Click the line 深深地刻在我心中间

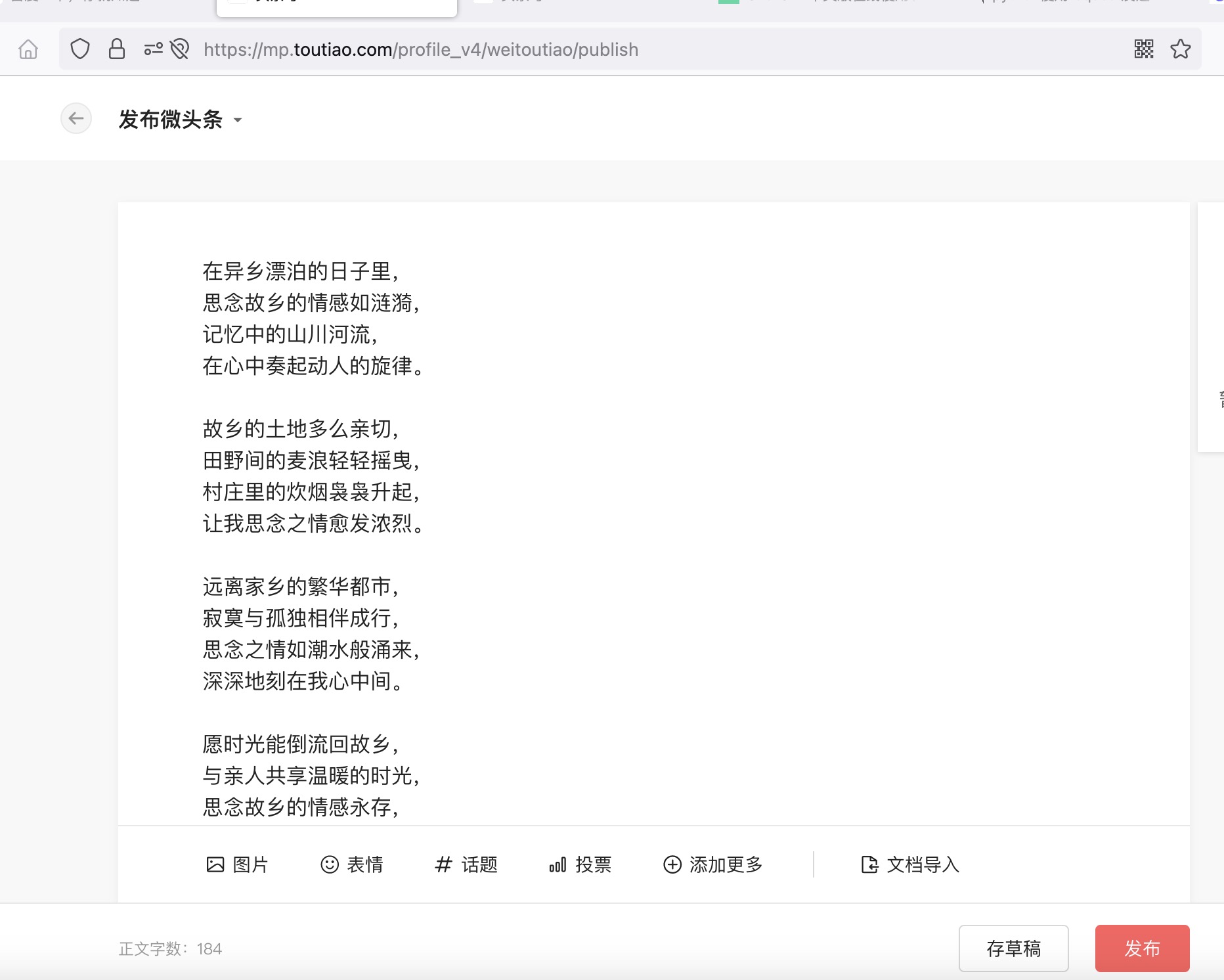[x=303, y=681]
